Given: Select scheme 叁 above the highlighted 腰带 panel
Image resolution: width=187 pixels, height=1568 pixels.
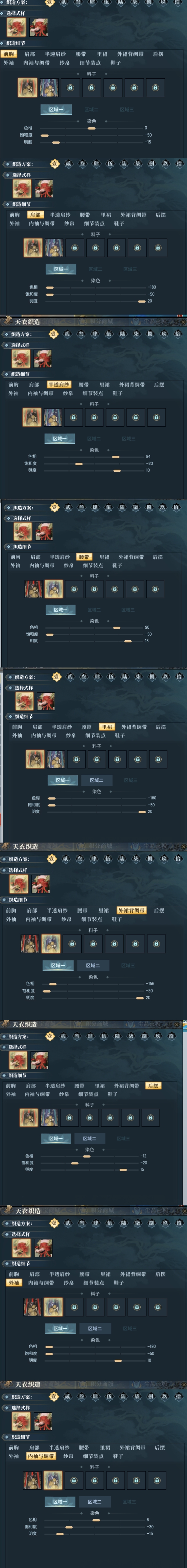Looking at the screenshot, I should tap(81, 507).
